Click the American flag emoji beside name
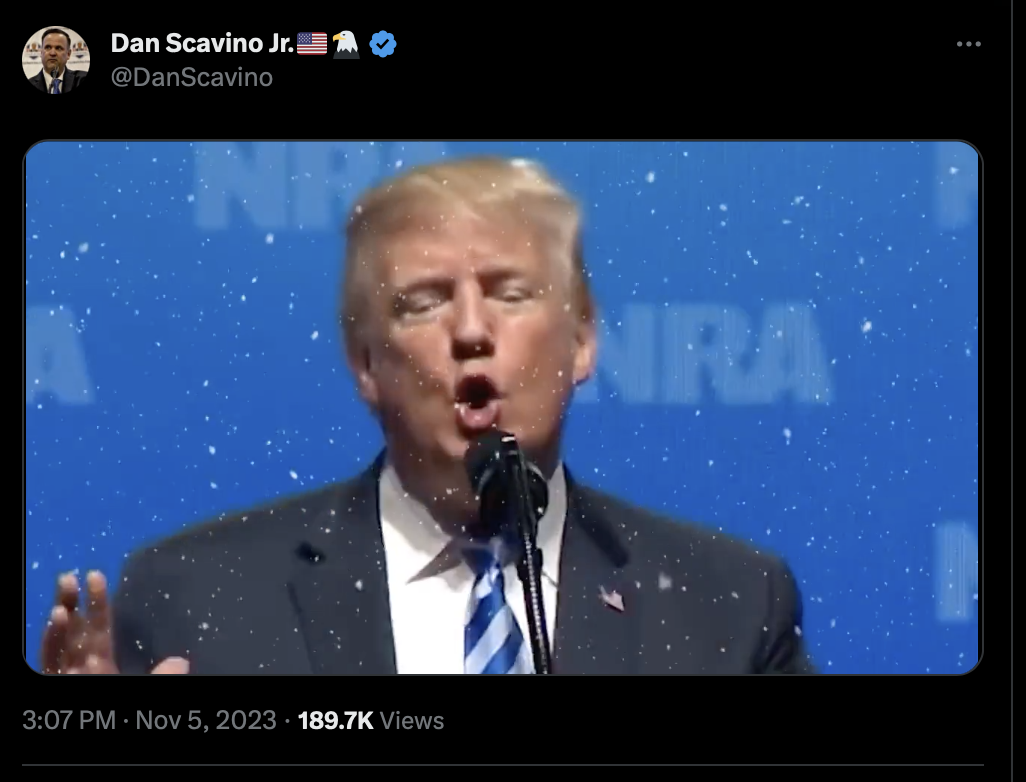 (312, 43)
